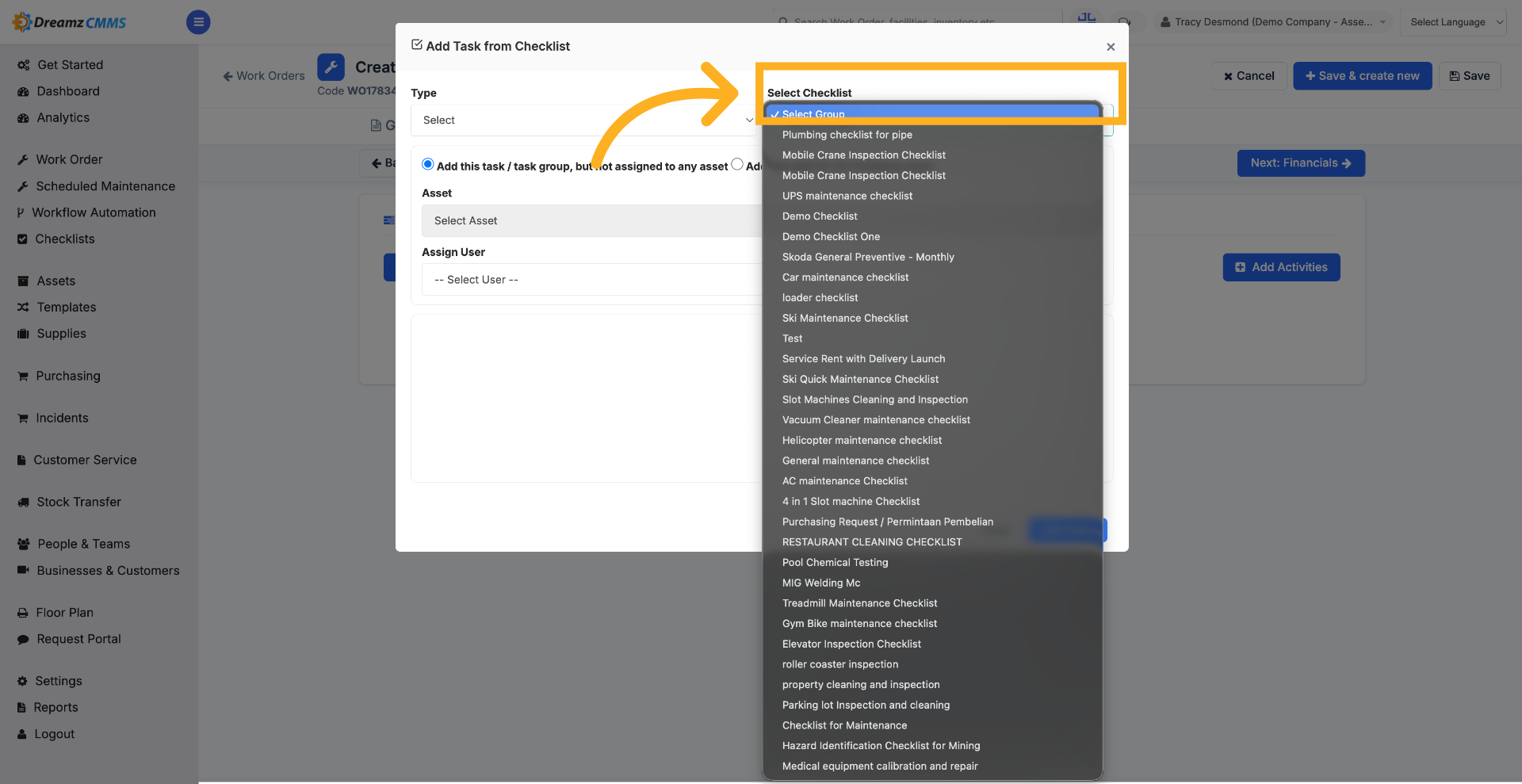Click the Analytics icon in sidebar
This screenshot has height=784, width=1522.
(x=23, y=117)
